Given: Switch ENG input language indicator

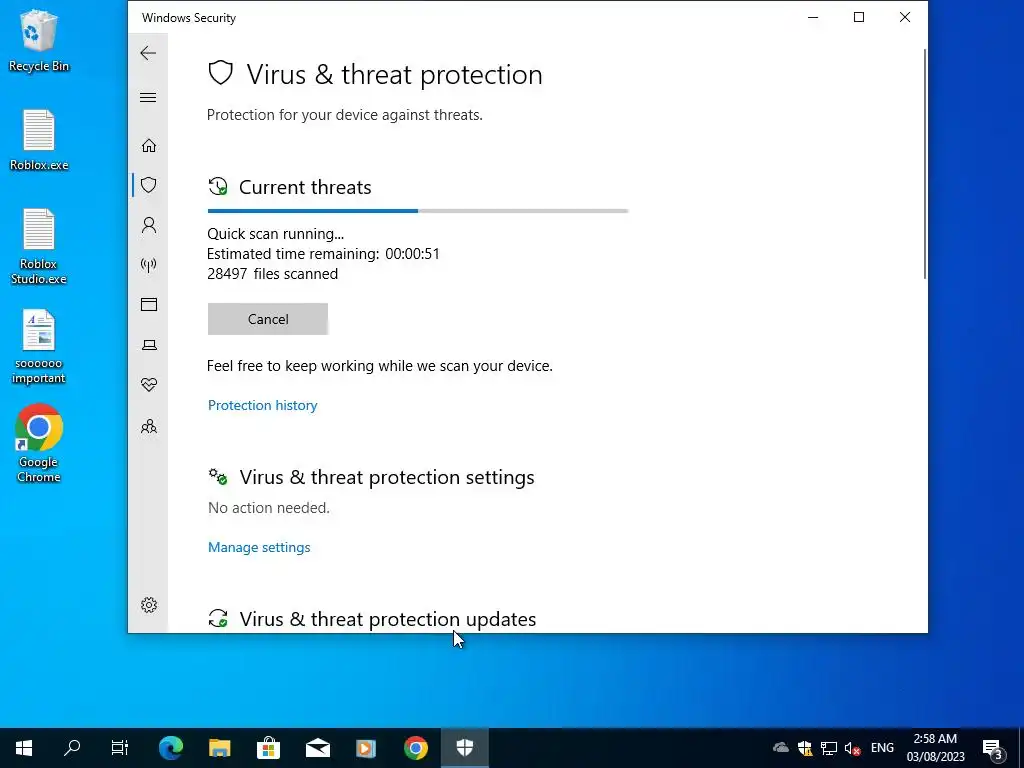Looking at the screenshot, I should pos(882,748).
